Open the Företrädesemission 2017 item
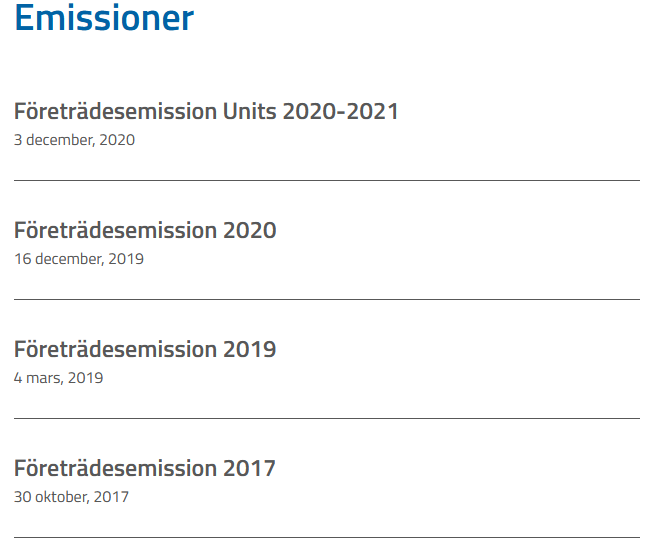Viewport: 654px width, 553px height. (145, 468)
